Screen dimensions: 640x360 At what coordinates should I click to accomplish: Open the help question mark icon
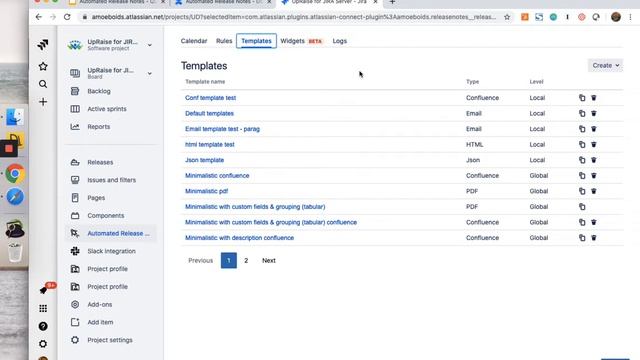(x=43, y=326)
